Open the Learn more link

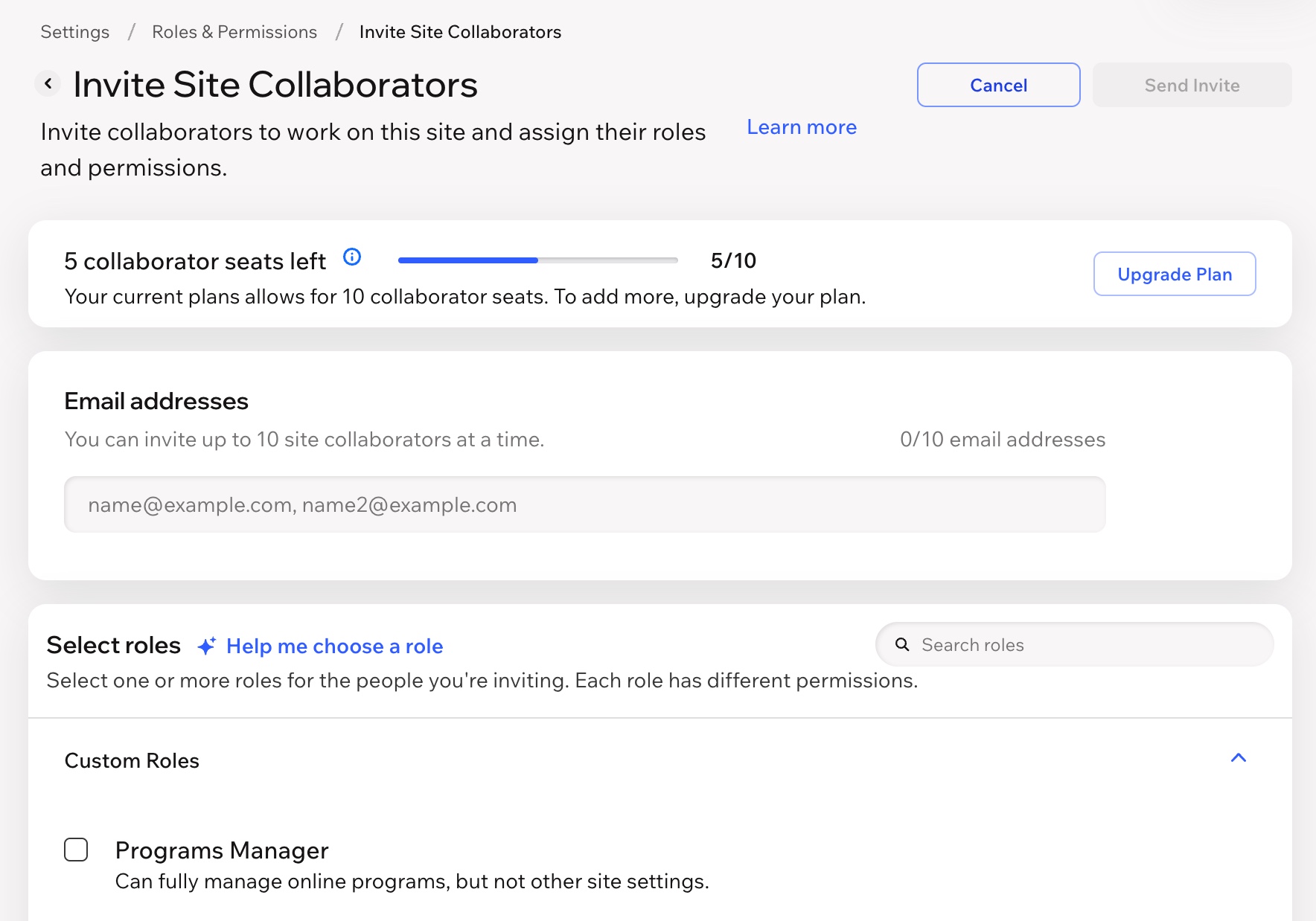(x=802, y=127)
